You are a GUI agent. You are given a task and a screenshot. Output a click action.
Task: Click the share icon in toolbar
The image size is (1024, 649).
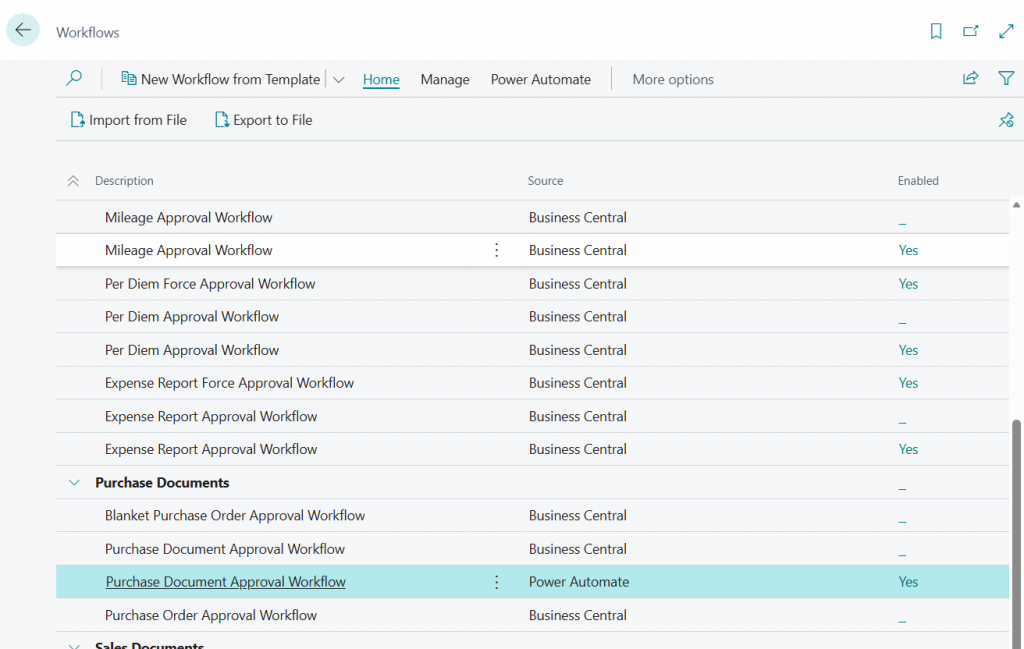tap(970, 79)
